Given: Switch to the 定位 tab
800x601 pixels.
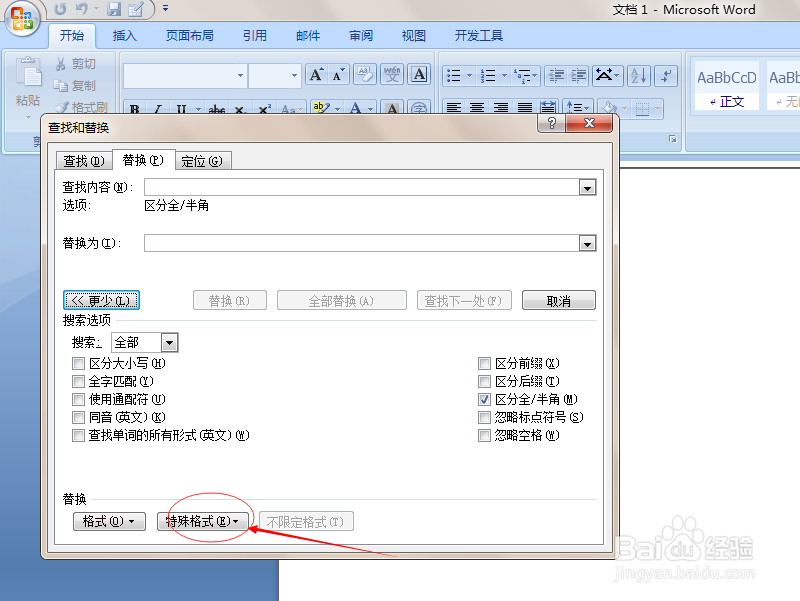Looking at the screenshot, I should (x=203, y=160).
